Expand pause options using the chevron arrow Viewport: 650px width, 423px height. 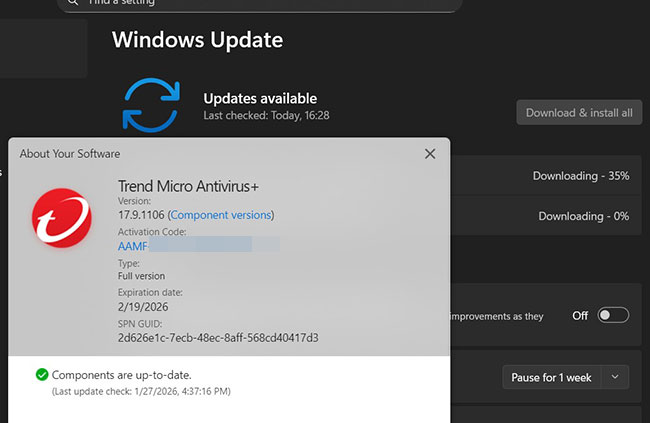pos(614,377)
